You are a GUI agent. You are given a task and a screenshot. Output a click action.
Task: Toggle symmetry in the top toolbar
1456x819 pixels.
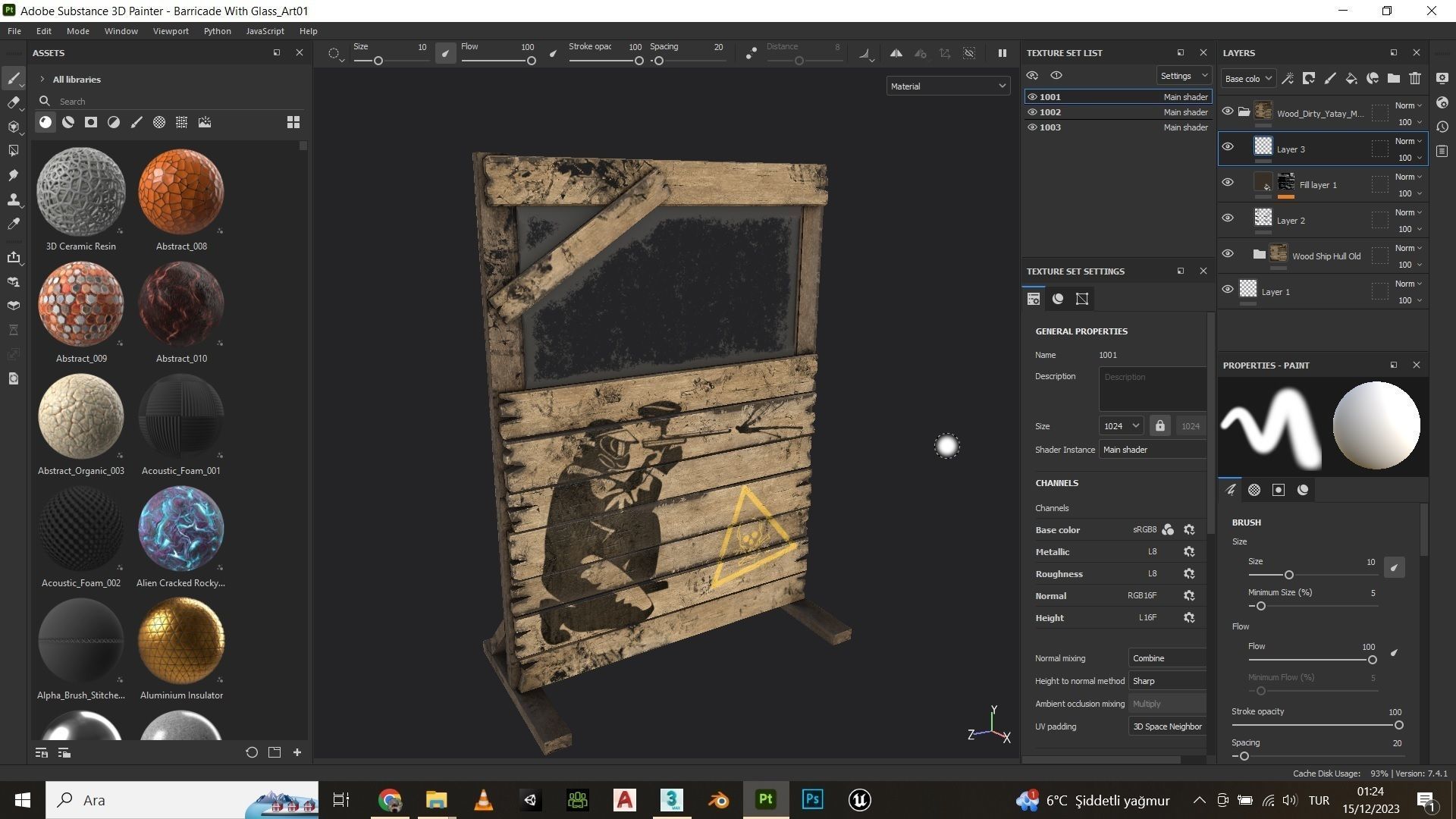click(x=896, y=53)
